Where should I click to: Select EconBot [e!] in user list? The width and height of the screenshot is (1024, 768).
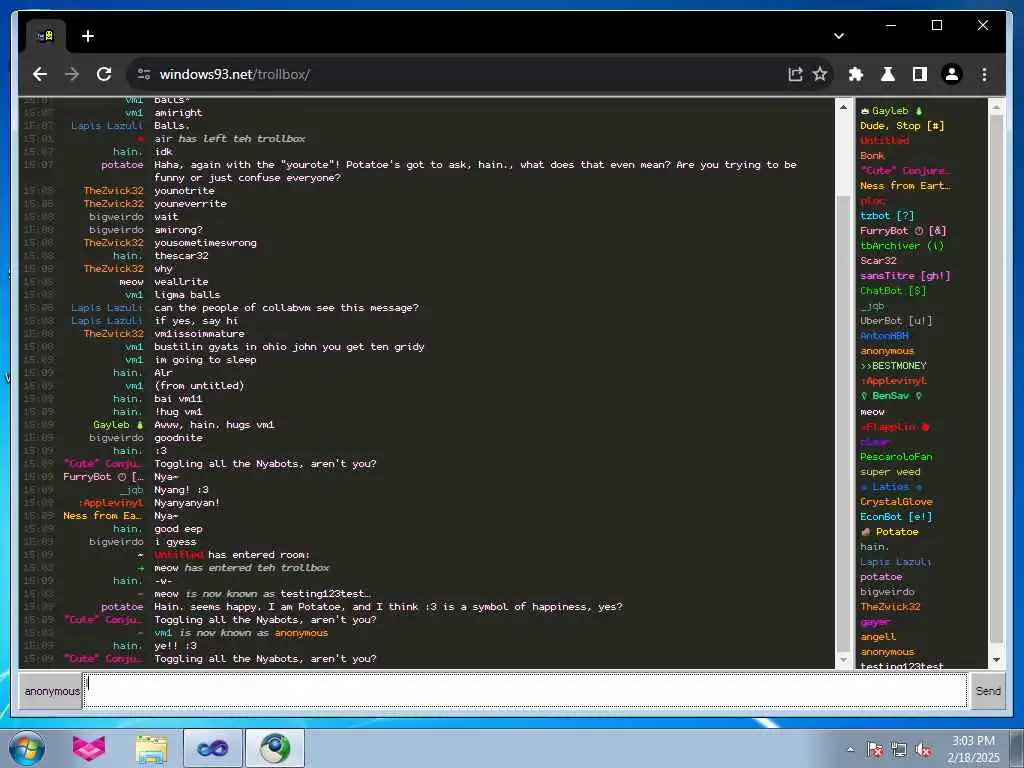point(896,517)
